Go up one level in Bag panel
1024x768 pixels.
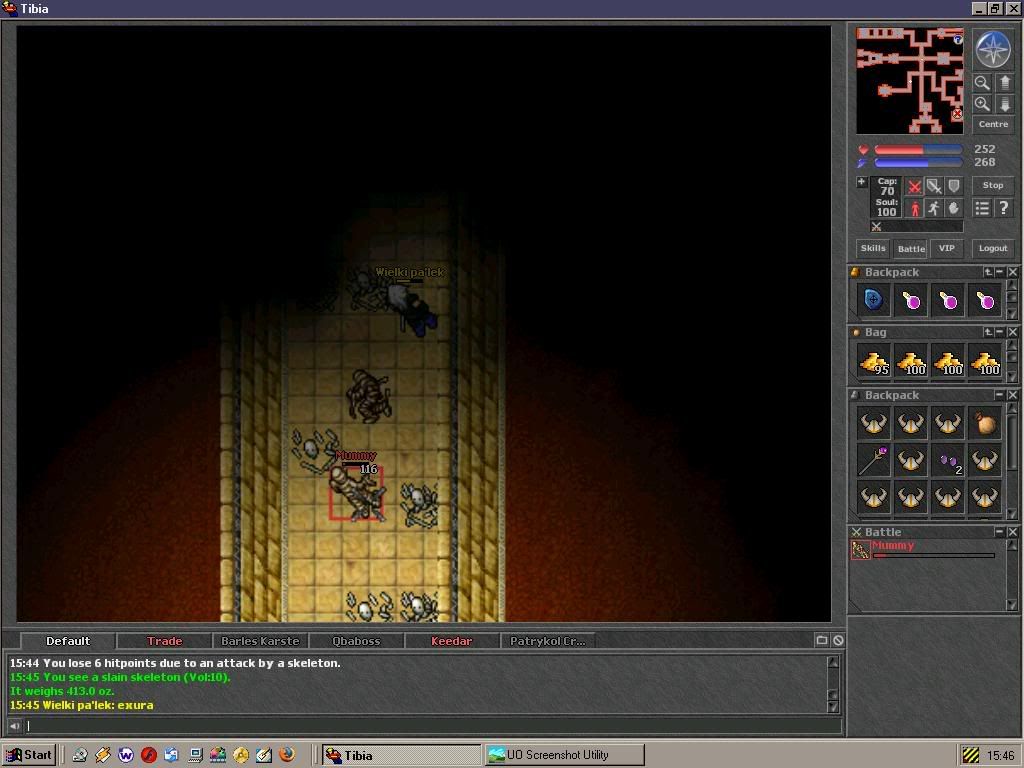pyautogui.click(x=988, y=332)
